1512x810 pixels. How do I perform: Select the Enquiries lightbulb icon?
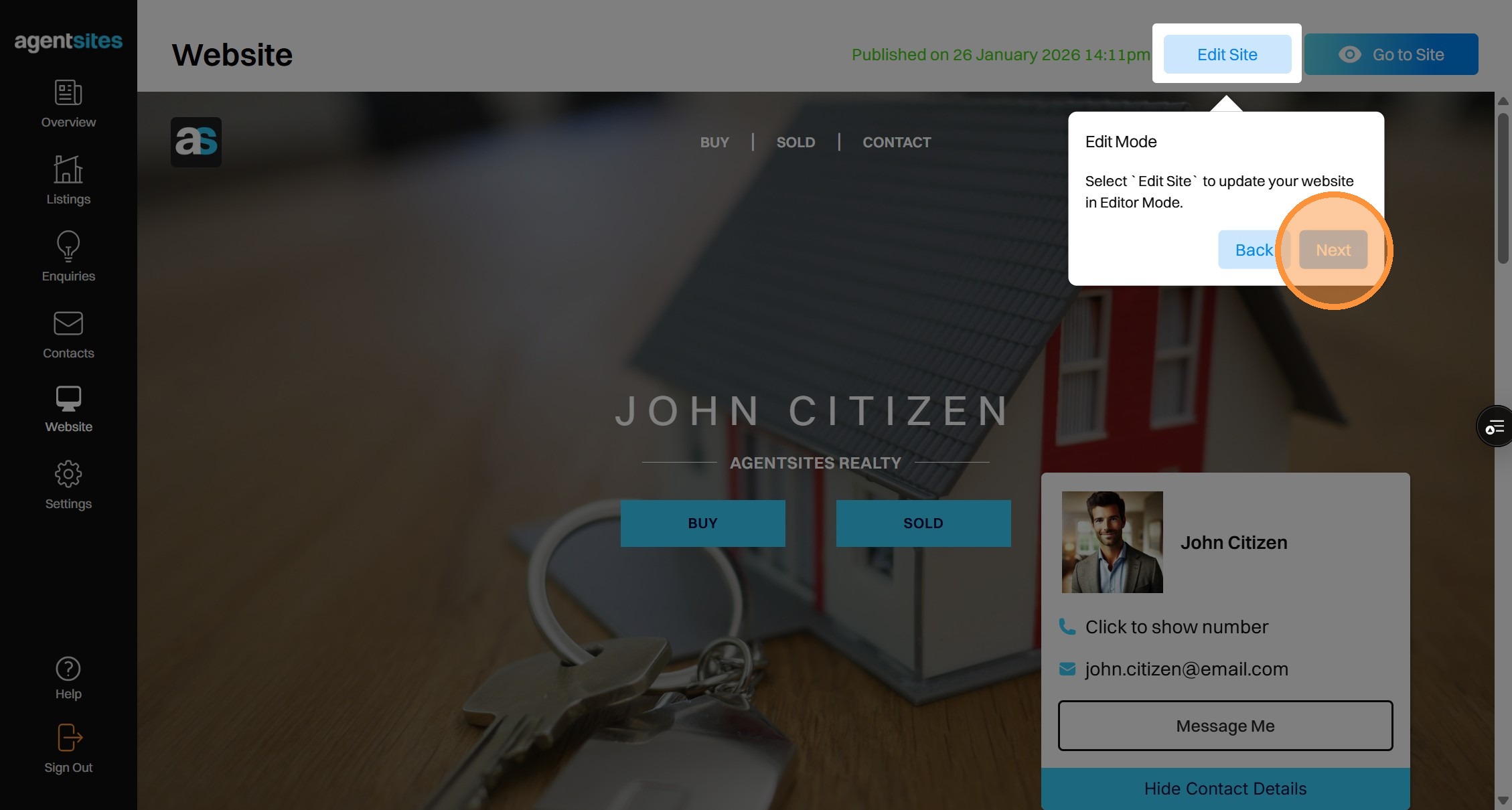68,246
